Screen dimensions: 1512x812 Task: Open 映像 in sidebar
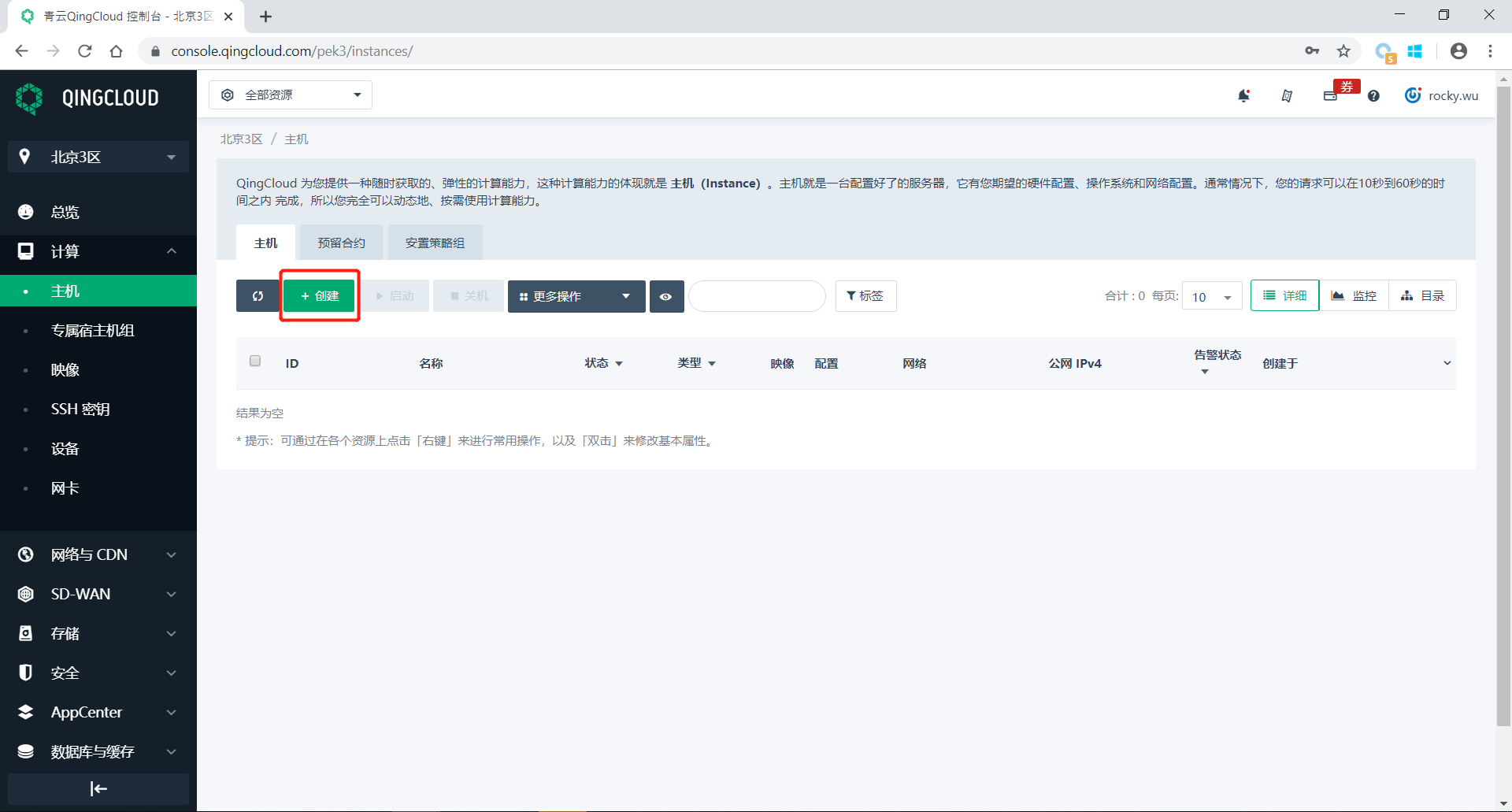coord(98,369)
